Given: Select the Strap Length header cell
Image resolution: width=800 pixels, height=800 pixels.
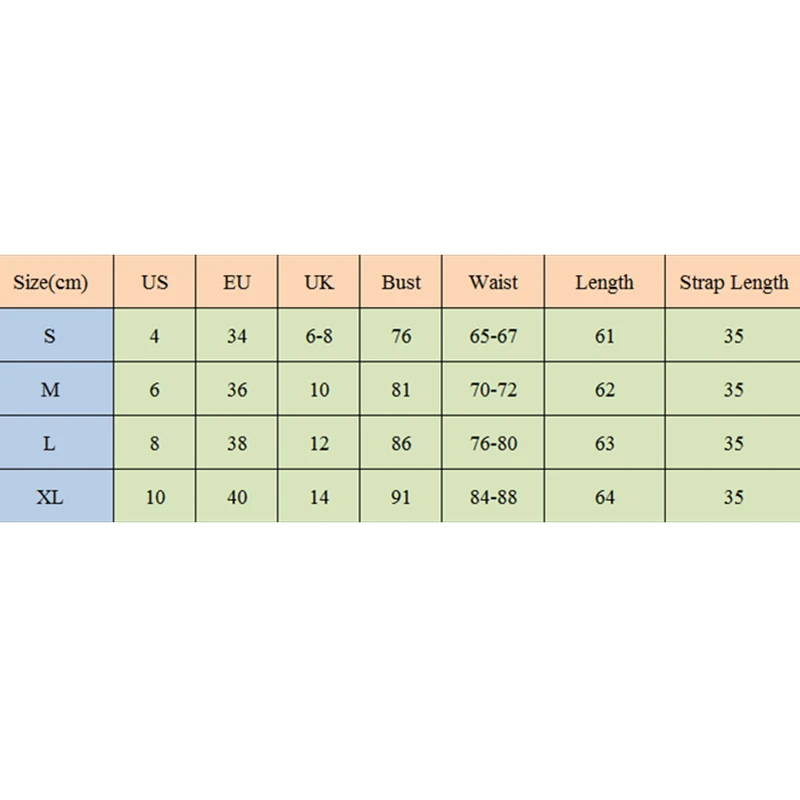Looking at the screenshot, I should click(x=734, y=283).
